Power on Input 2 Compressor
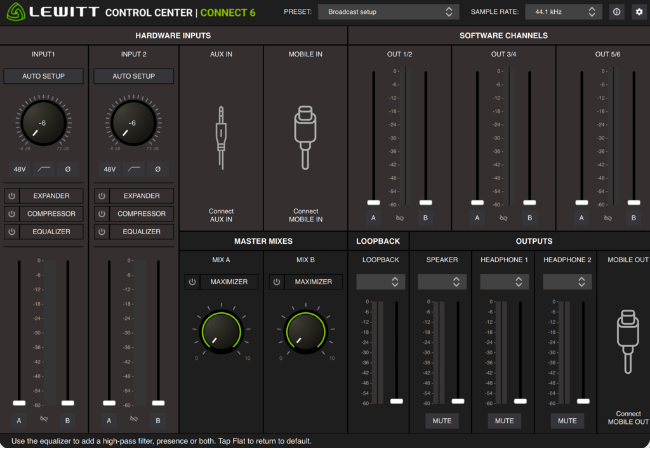This screenshot has height=449, width=650. tap(102, 214)
